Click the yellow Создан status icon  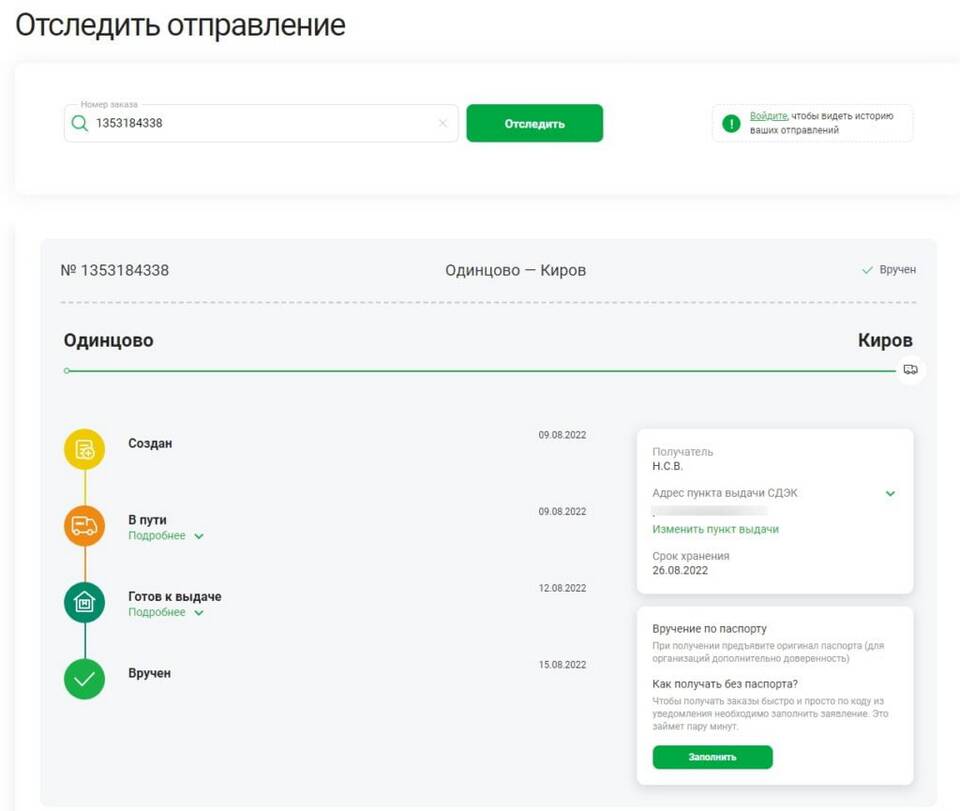pyautogui.click(x=84, y=449)
